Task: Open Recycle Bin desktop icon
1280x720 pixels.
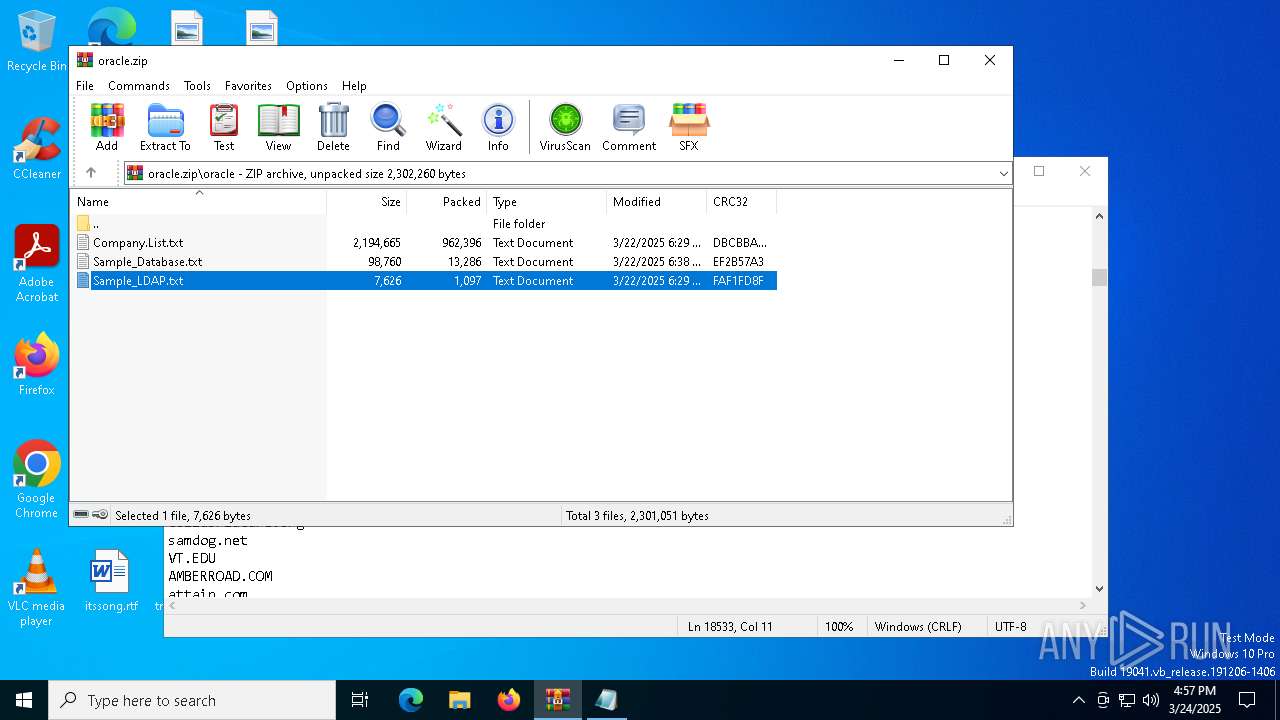Action: point(37,42)
